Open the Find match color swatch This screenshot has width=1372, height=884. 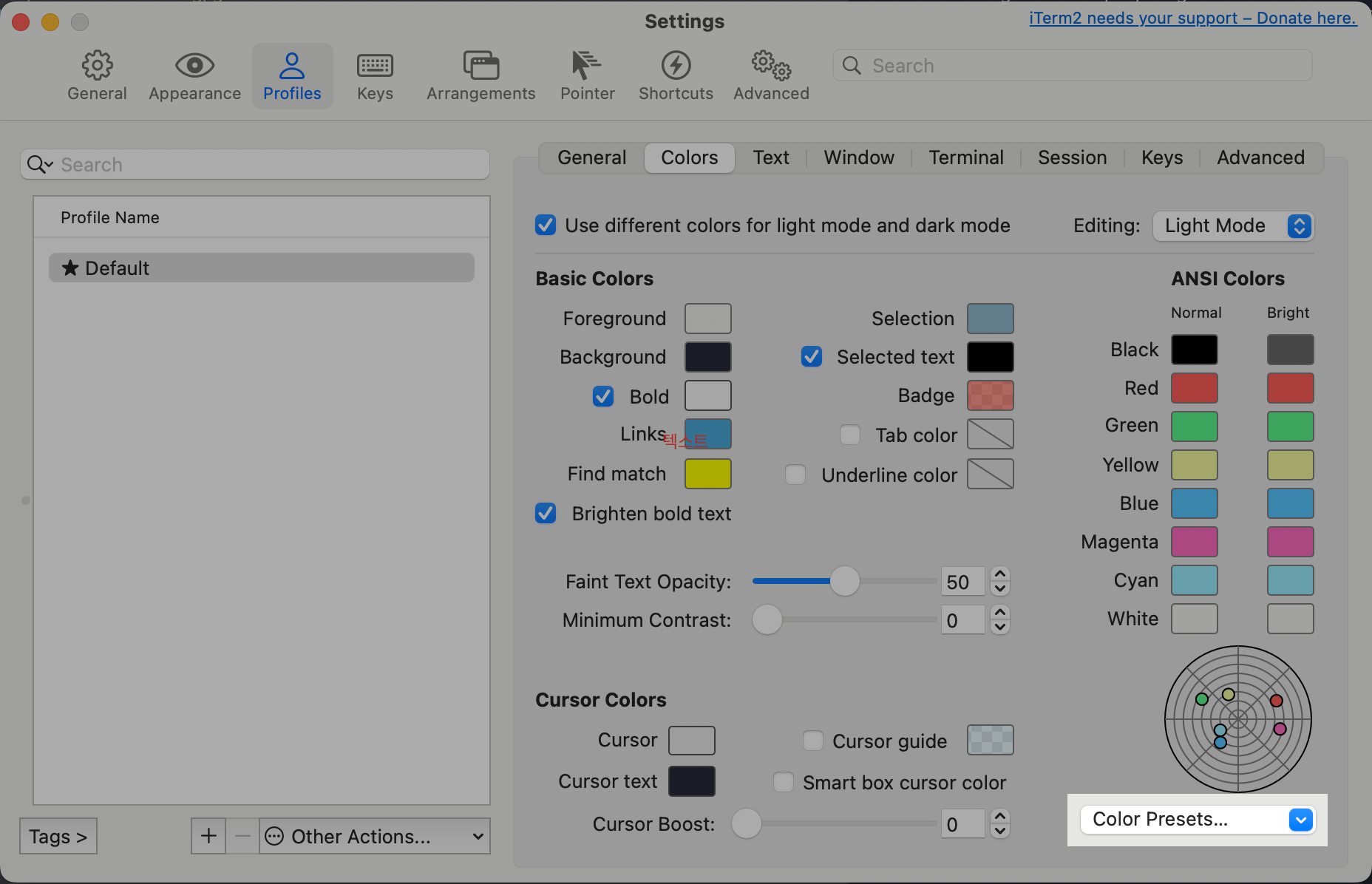pyautogui.click(x=707, y=474)
